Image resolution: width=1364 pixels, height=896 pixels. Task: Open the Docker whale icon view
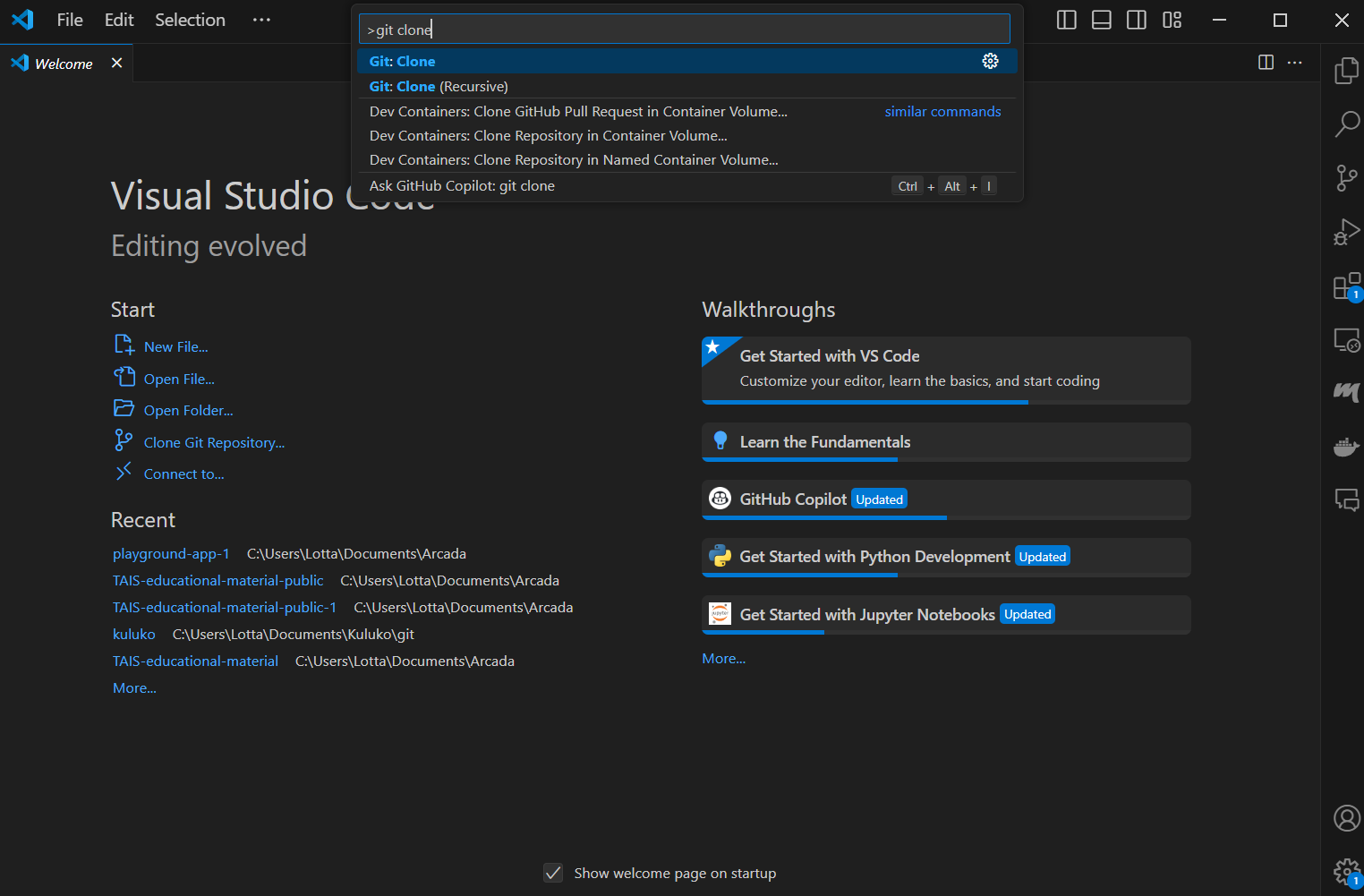tap(1346, 446)
